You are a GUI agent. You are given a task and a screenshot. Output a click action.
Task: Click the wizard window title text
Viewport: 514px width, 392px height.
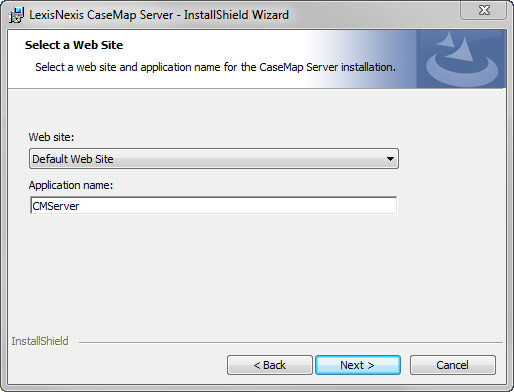[159, 15]
